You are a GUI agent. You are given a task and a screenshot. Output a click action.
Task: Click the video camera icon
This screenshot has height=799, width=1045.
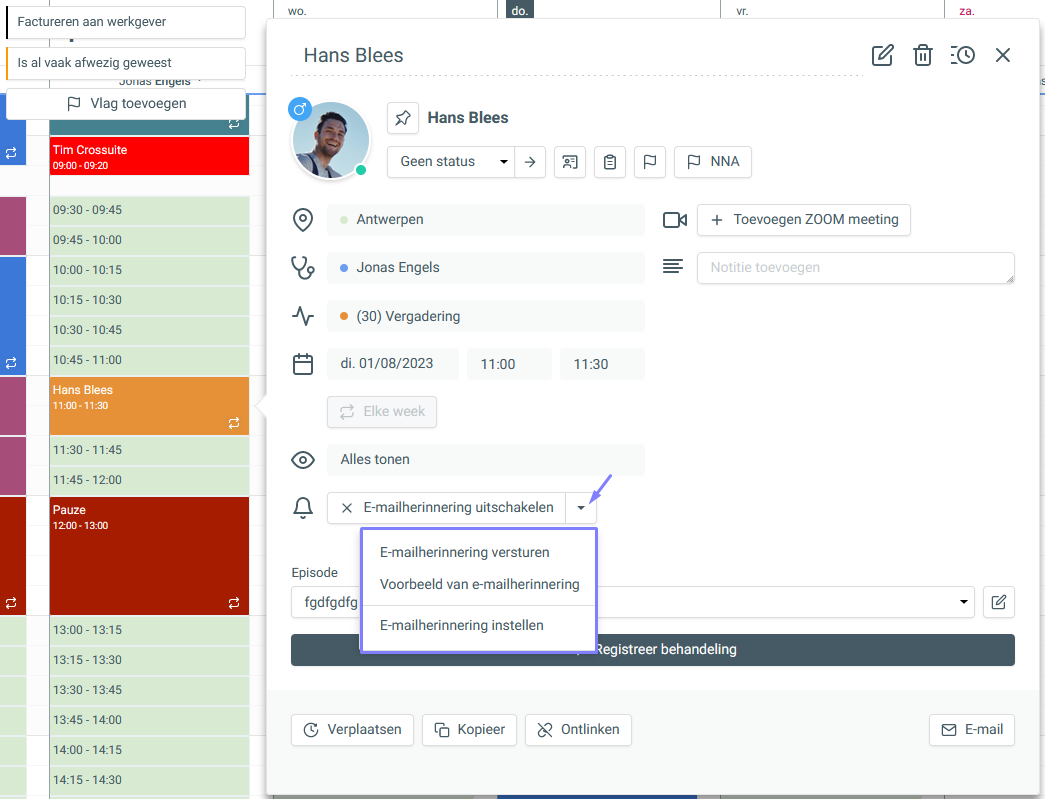[x=674, y=220]
